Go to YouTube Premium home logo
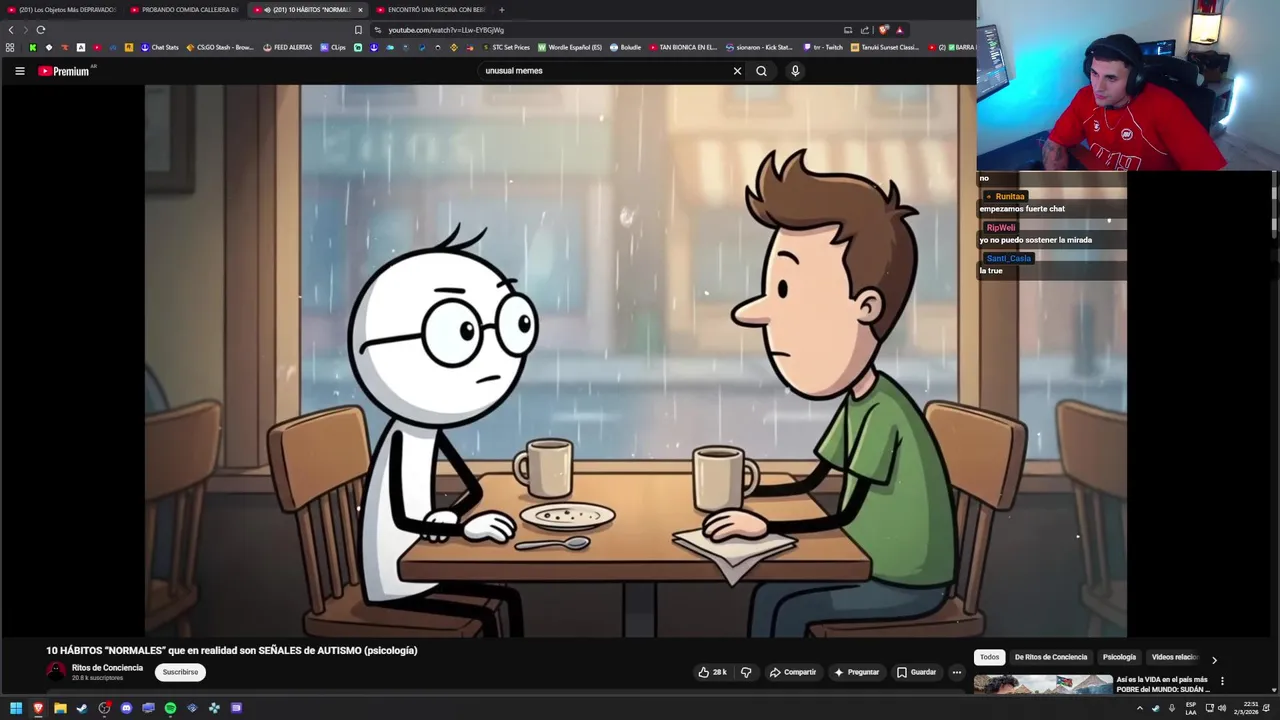The height and width of the screenshot is (720, 1280). [x=65, y=71]
